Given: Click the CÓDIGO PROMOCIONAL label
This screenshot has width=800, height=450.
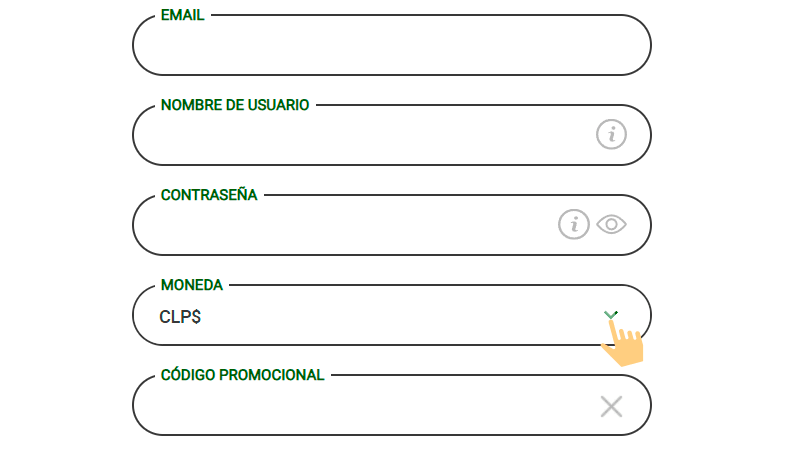Looking at the screenshot, I should click(x=242, y=375).
